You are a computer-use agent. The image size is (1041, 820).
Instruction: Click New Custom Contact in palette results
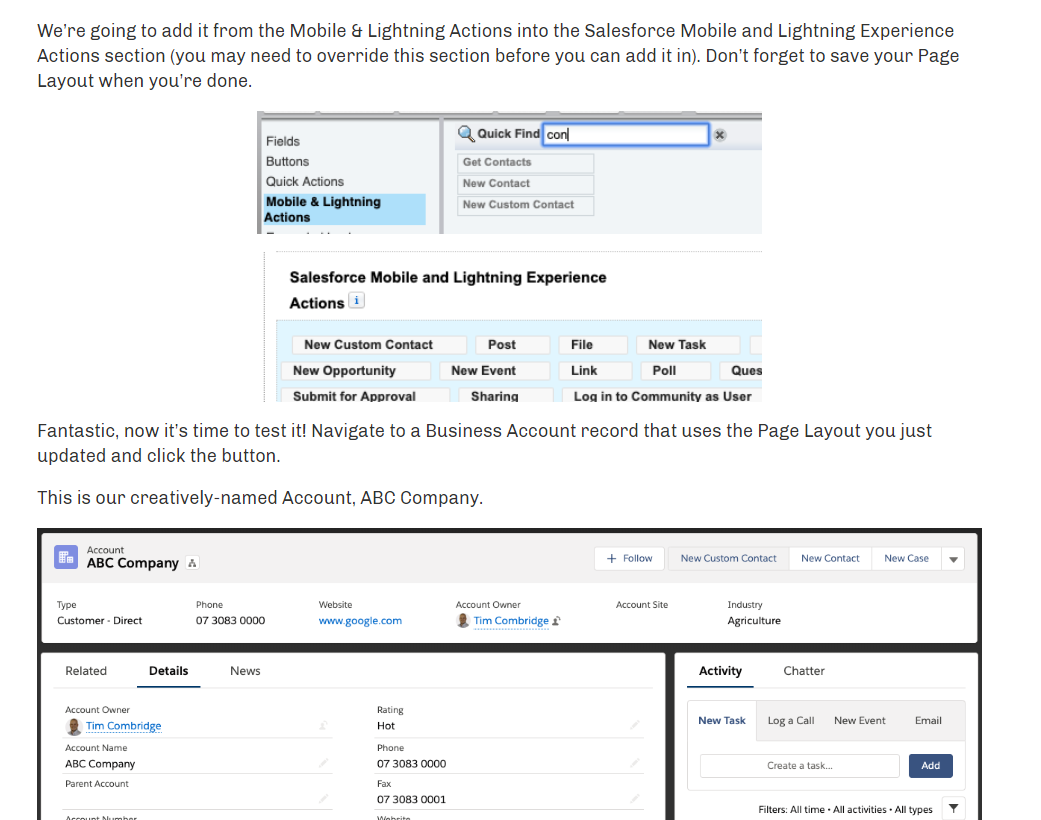525,205
